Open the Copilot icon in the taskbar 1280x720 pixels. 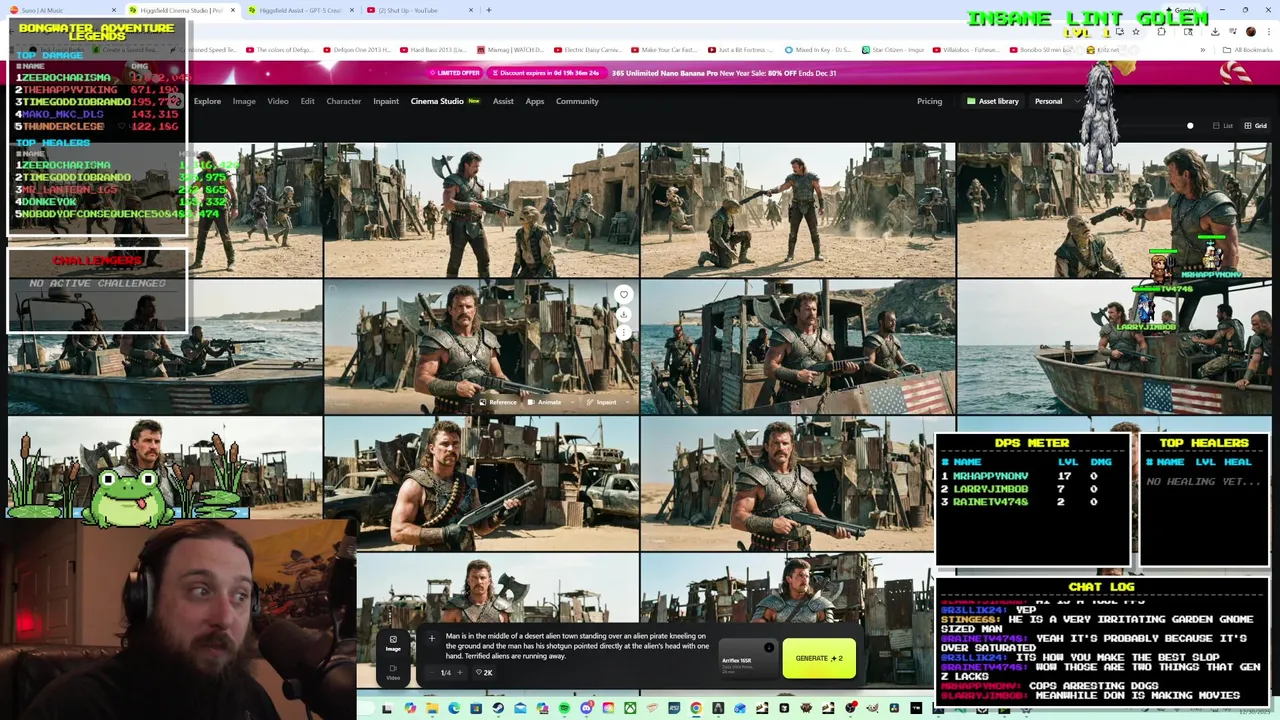410,708
